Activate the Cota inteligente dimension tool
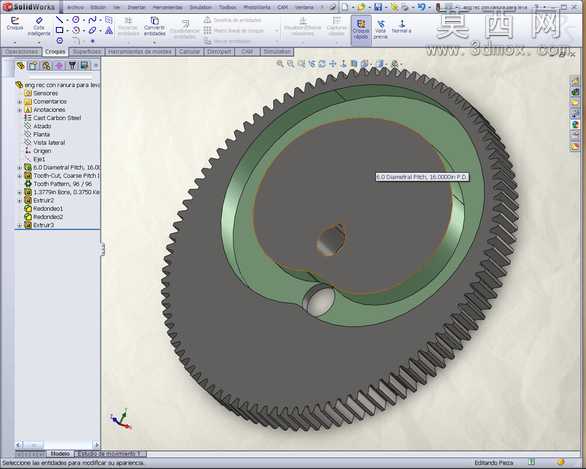The width and height of the screenshot is (586, 469). point(38,26)
